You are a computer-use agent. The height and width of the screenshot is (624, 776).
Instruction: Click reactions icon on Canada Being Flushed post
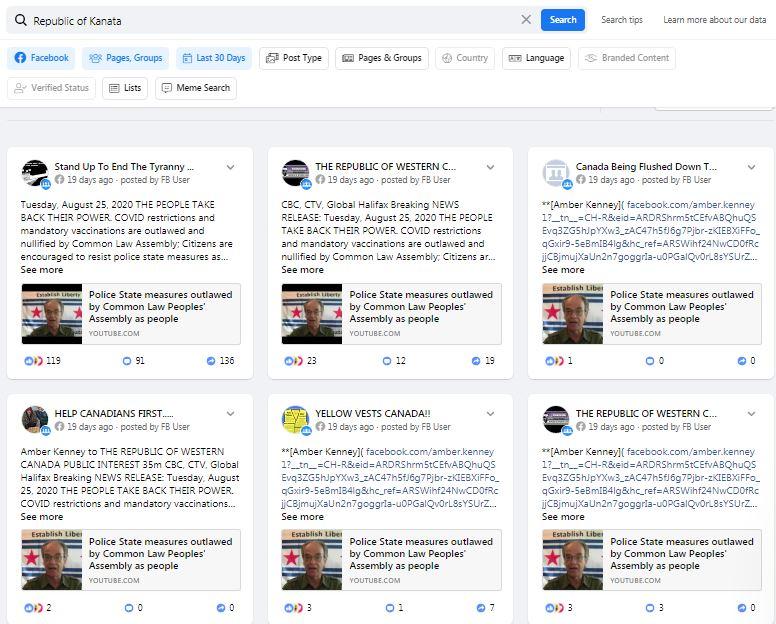(554, 361)
